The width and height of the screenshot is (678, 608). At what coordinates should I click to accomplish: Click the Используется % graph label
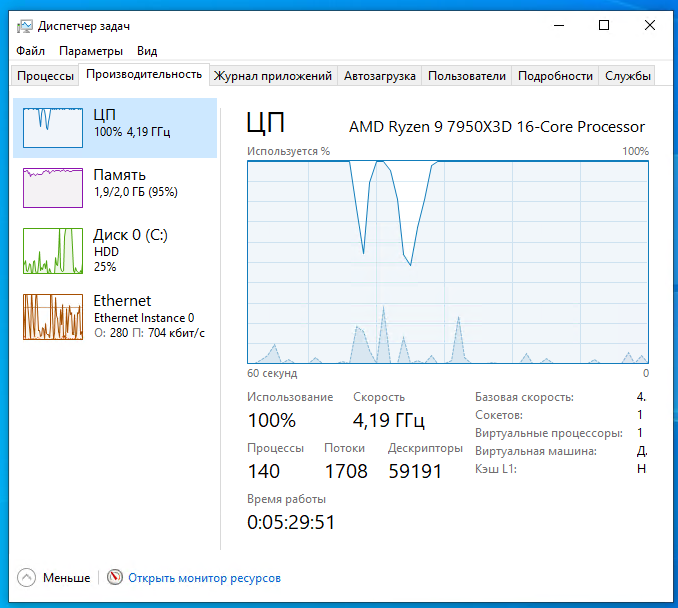pos(288,151)
